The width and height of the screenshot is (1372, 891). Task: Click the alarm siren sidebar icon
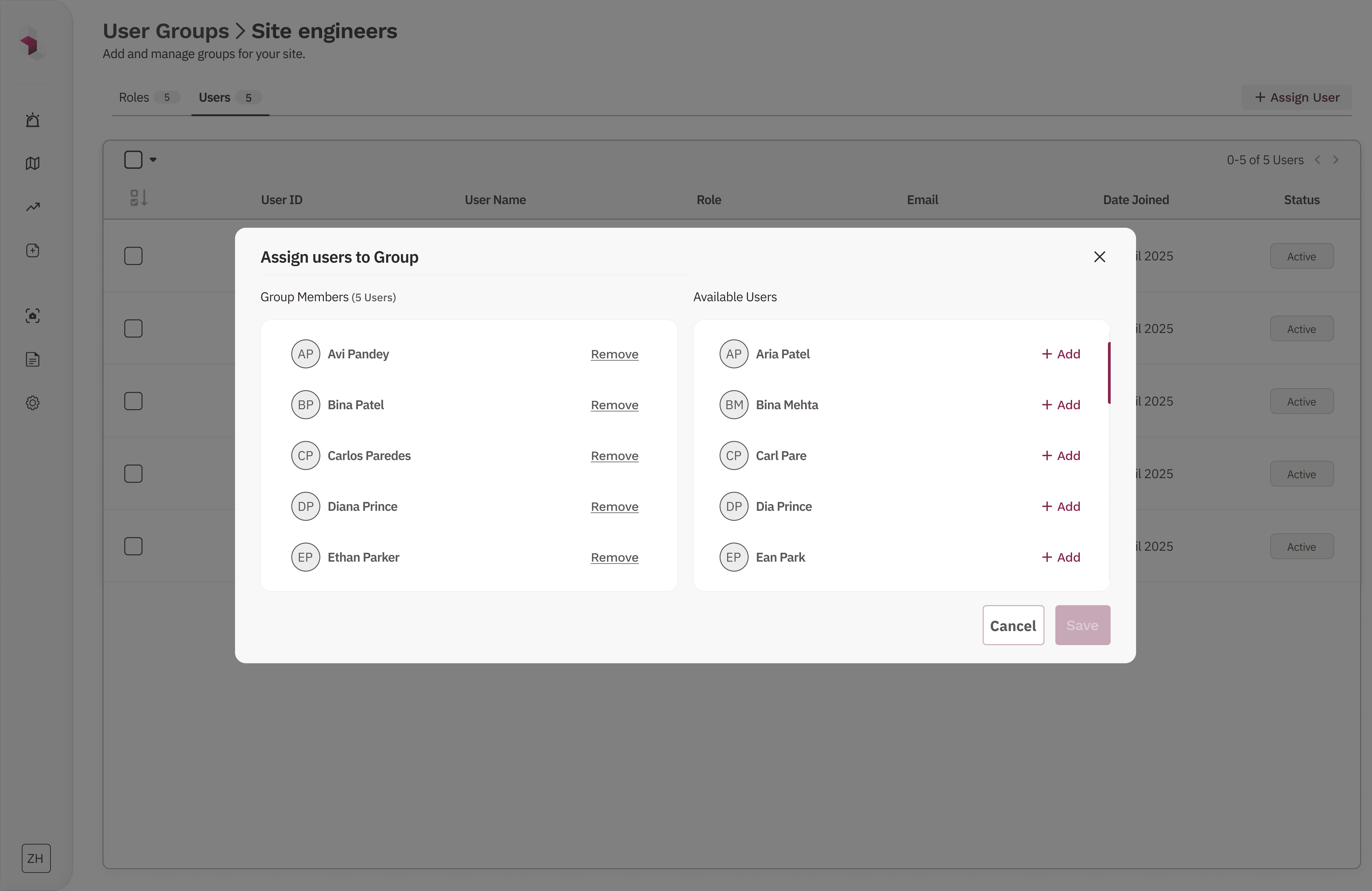click(x=33, y=120)
